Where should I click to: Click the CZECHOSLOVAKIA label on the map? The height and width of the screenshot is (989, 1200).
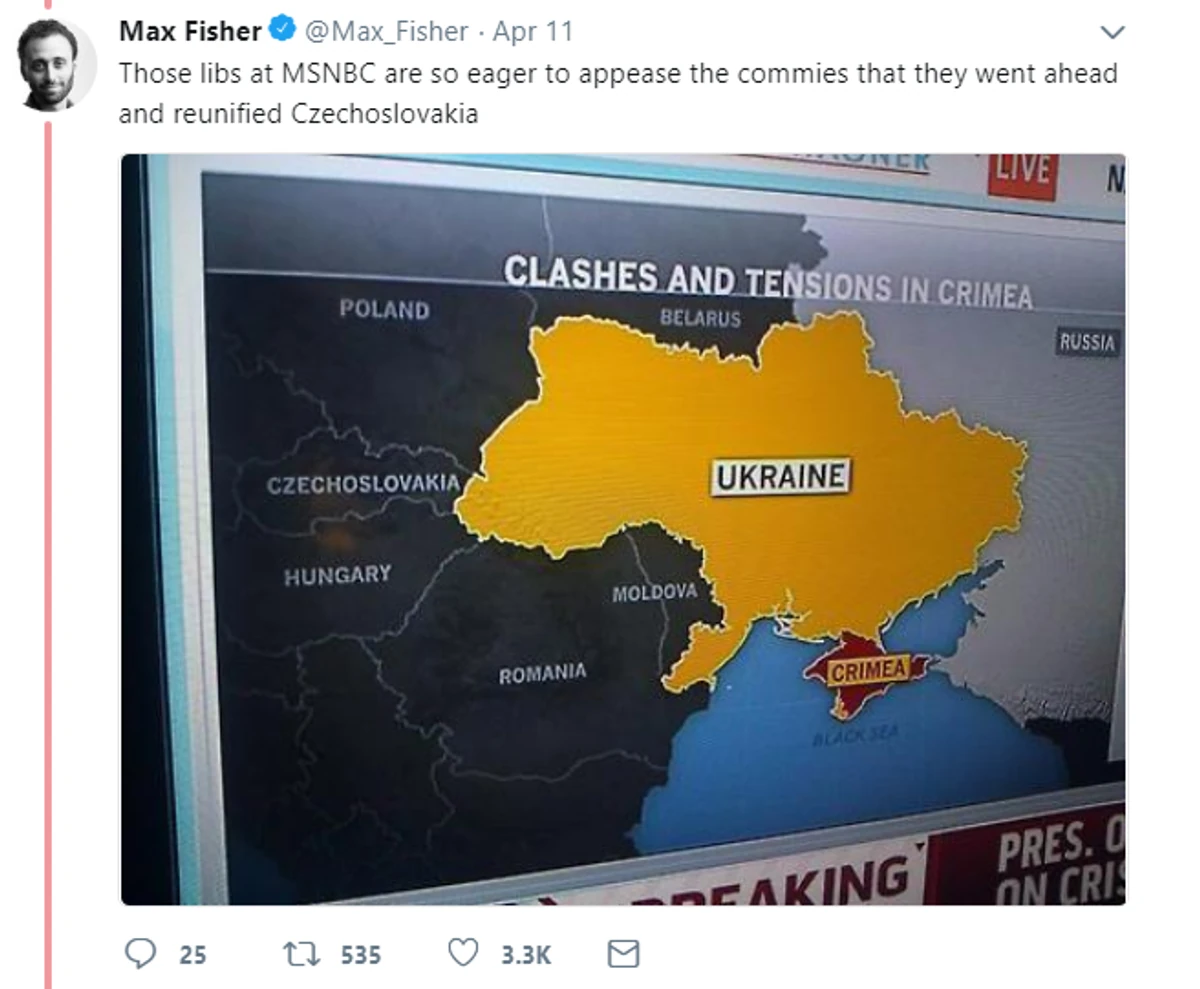coord(363,485)
